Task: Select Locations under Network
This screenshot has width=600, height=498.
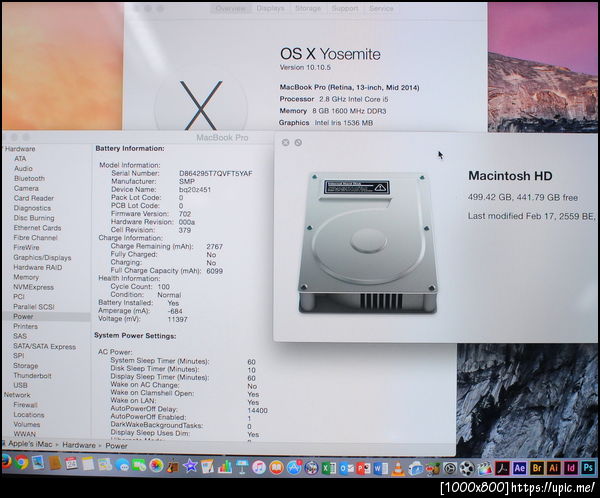Action: [x=29, y=415]
